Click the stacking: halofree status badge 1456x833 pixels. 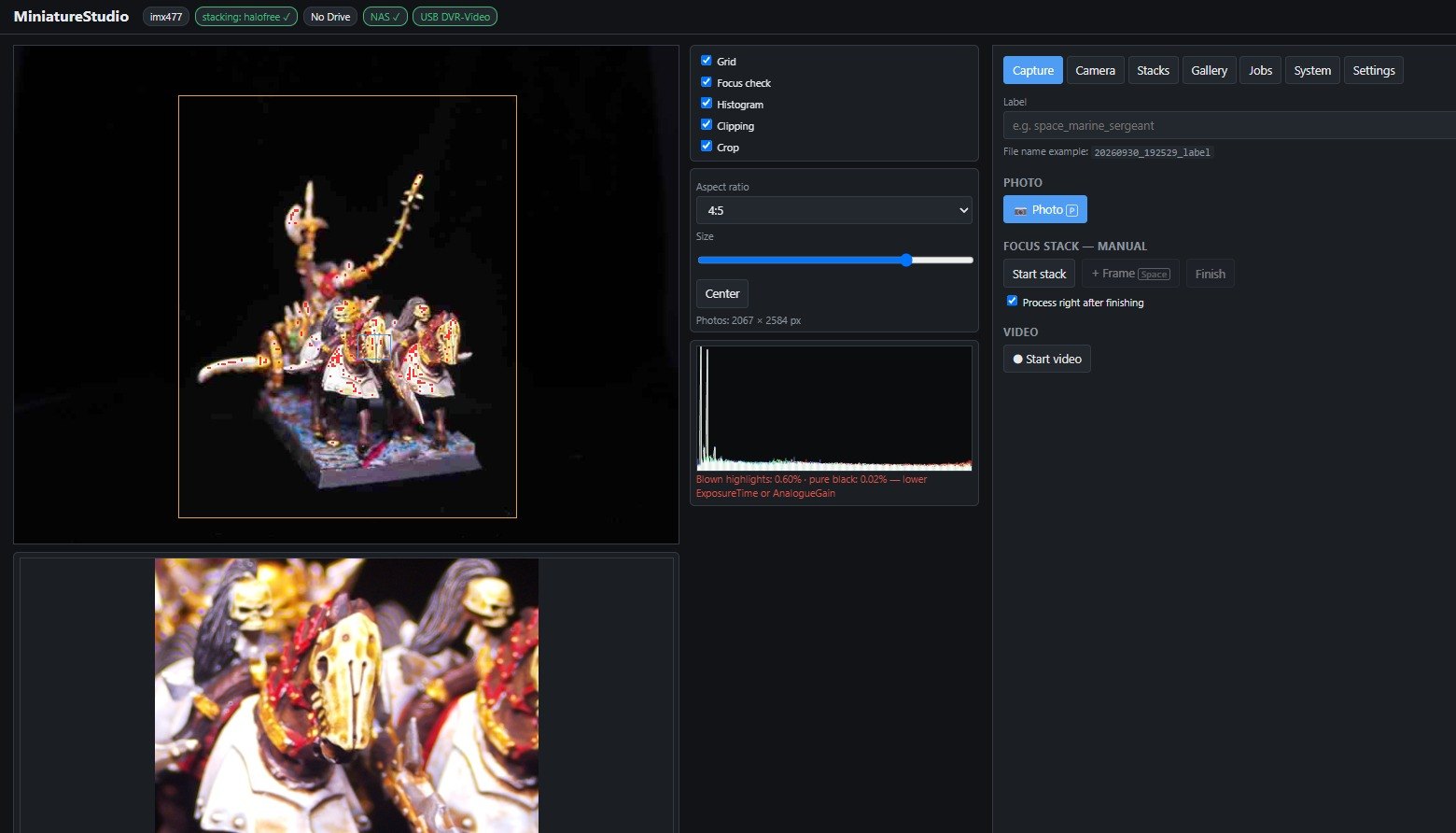pos(246,17)
